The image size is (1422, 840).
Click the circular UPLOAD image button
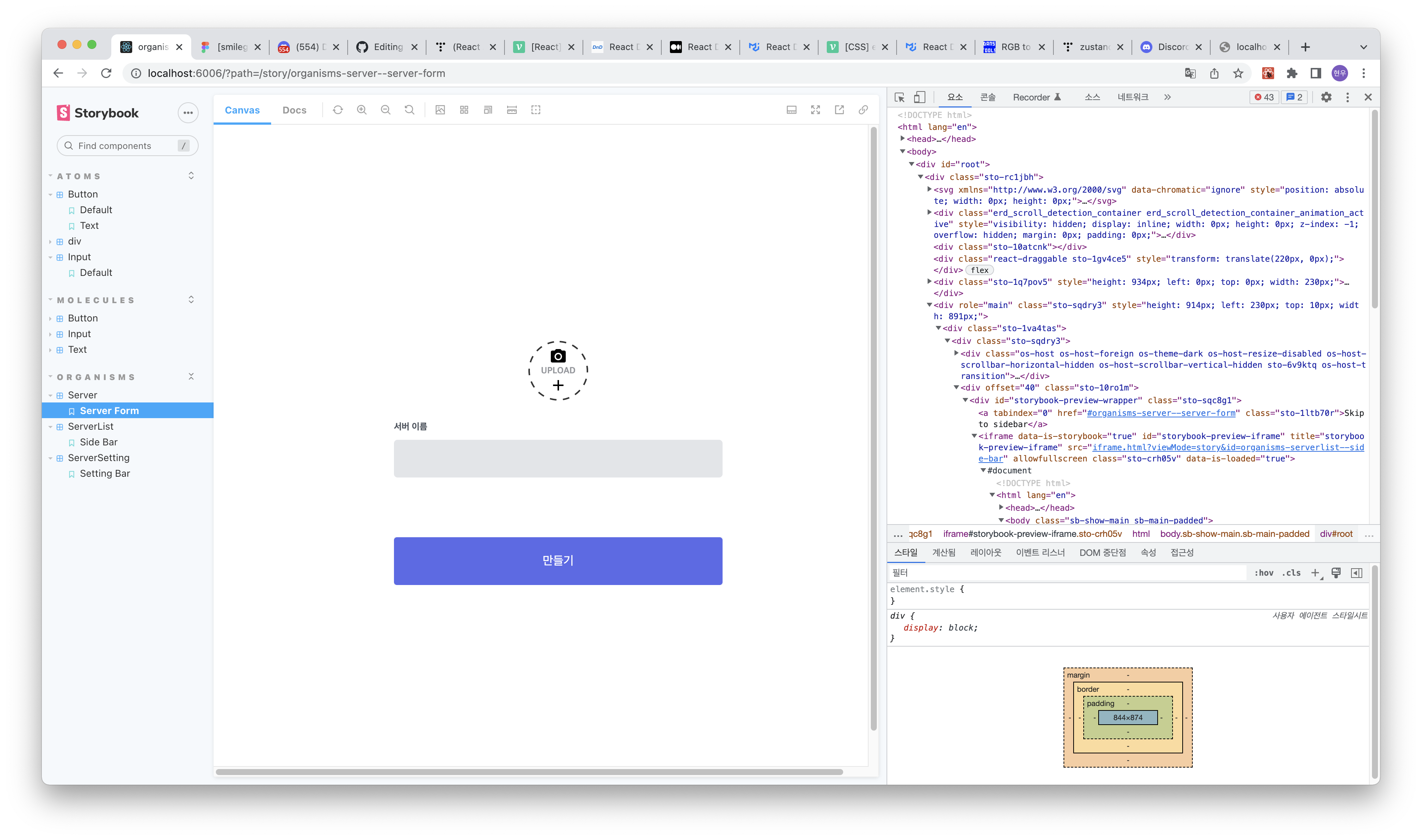558,371
